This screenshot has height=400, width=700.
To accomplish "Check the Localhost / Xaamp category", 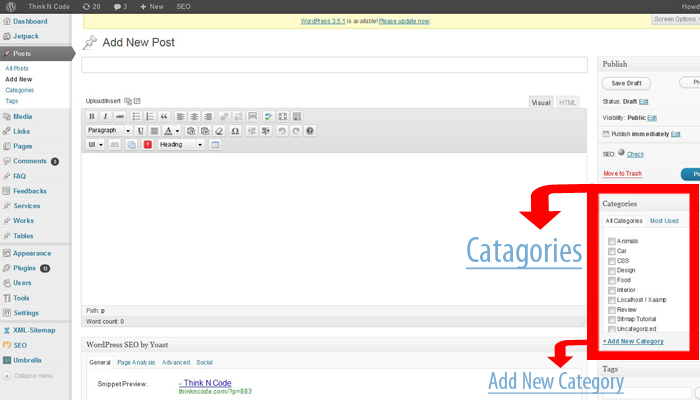I will [612, 300].
